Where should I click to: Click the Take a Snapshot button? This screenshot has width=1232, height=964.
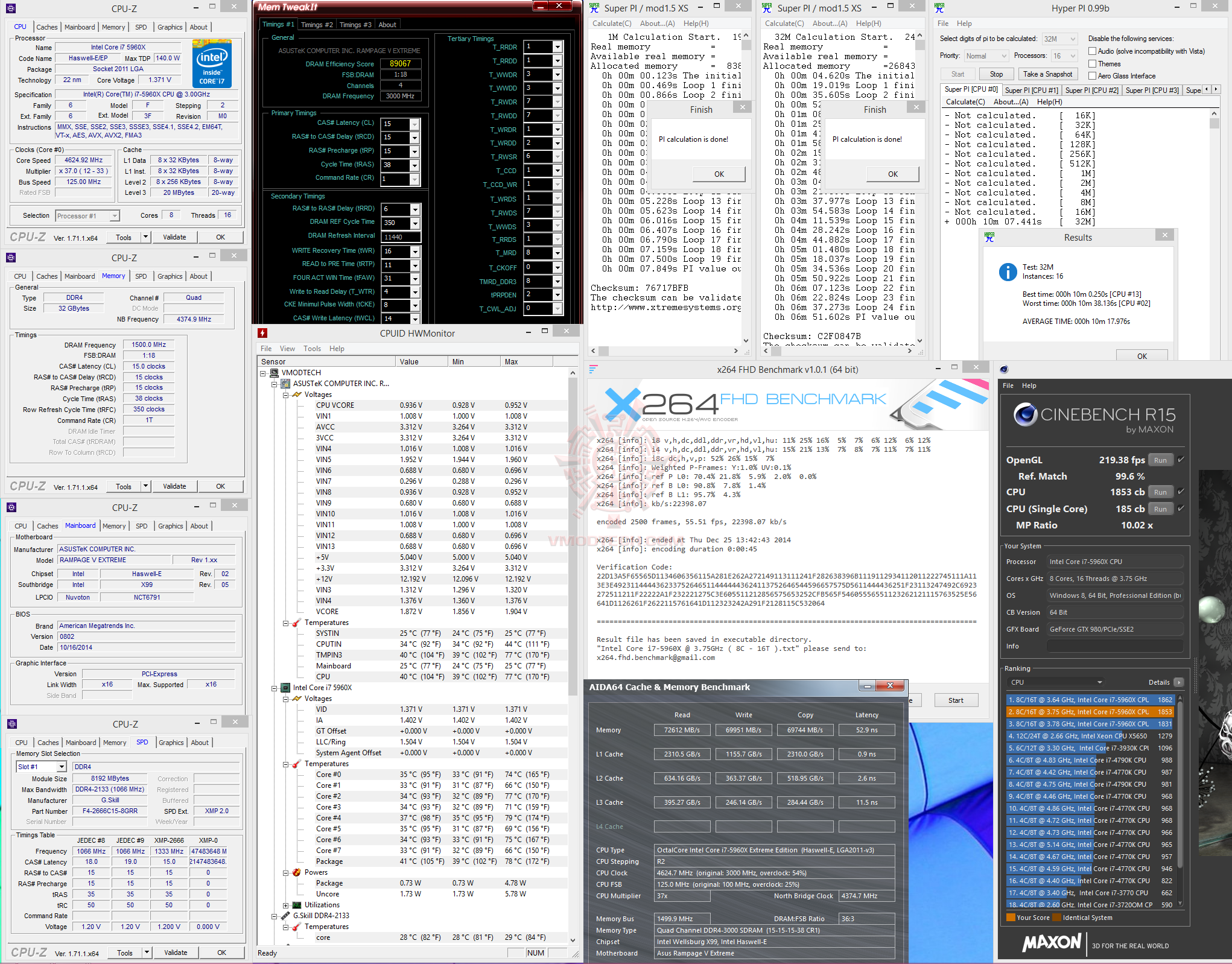(x=1048, y=74)
